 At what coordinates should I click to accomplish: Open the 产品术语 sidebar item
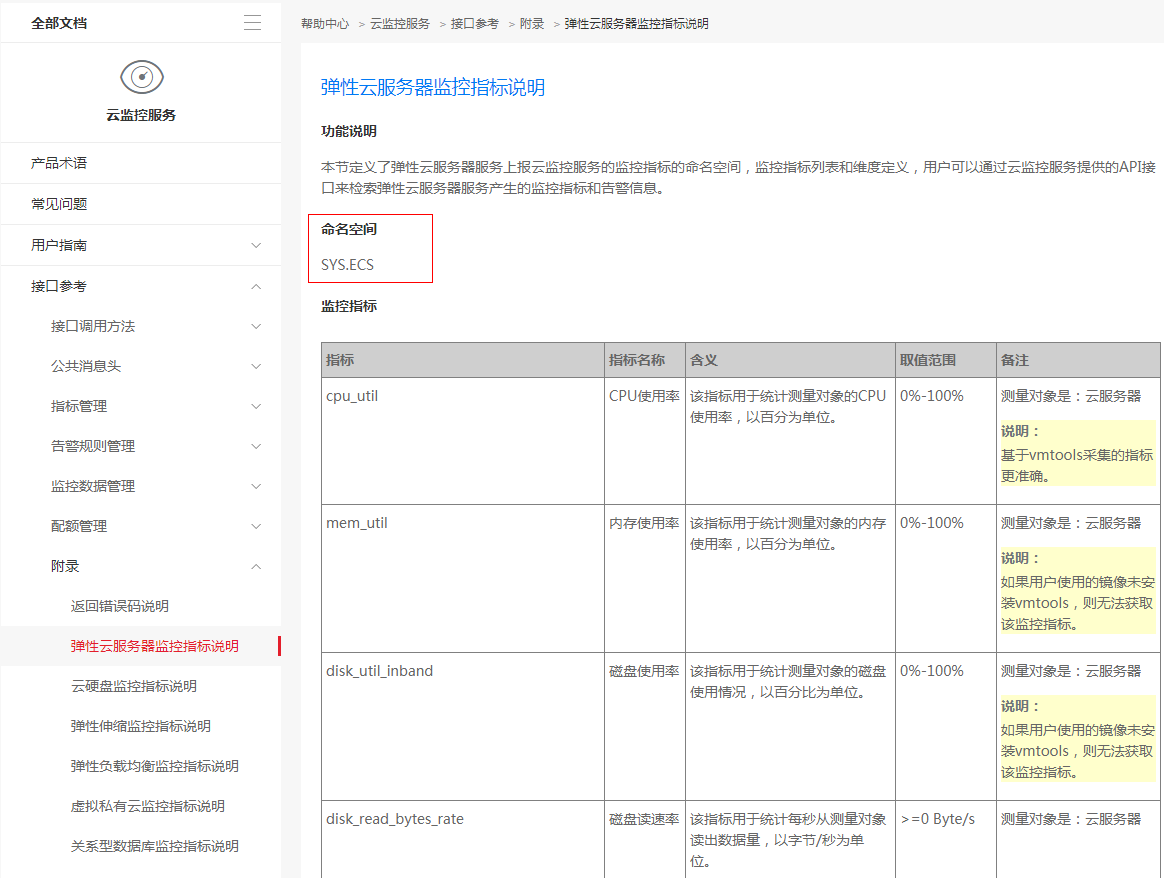(x=141, y=163)
